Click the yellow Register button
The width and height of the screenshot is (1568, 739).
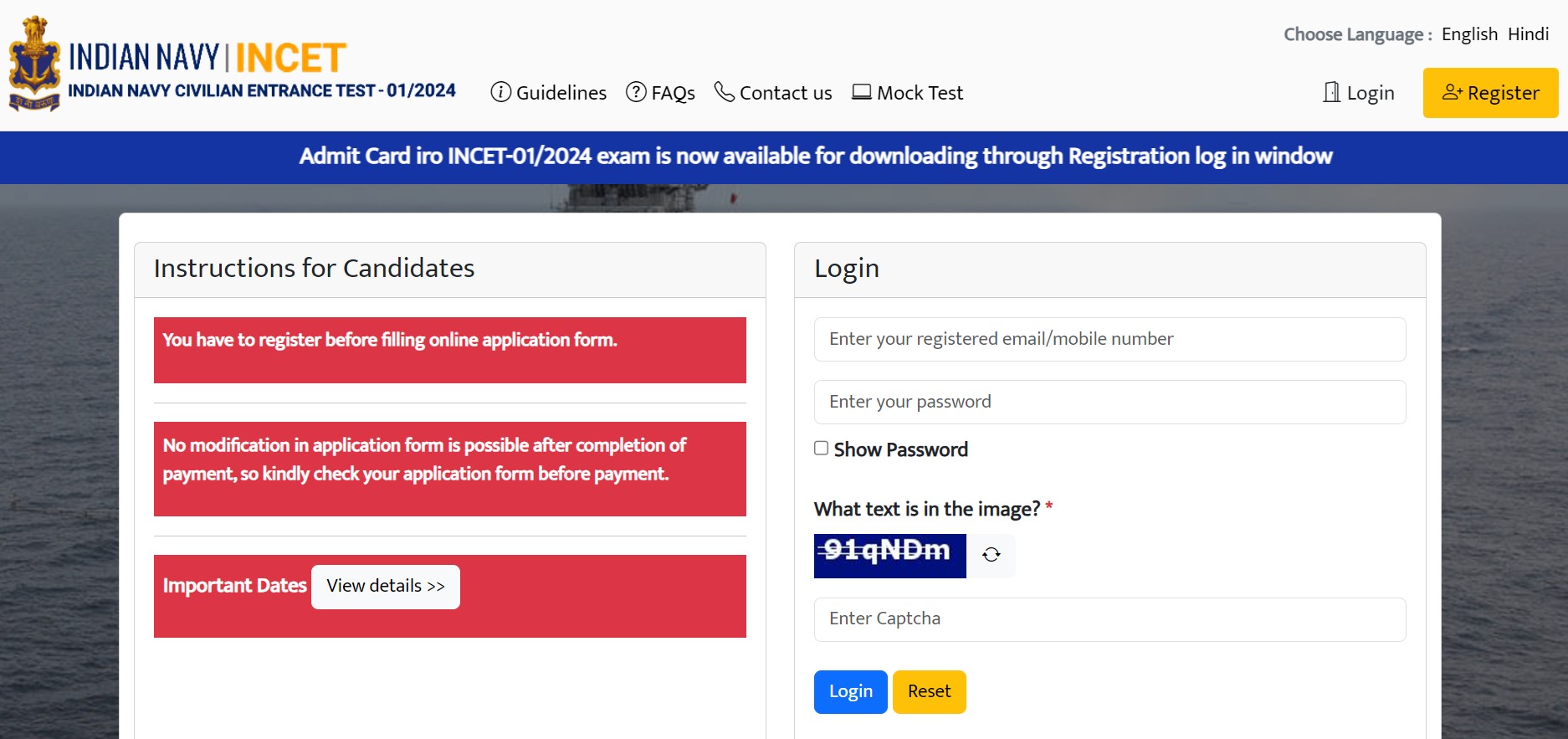[x=1491, y=93]
